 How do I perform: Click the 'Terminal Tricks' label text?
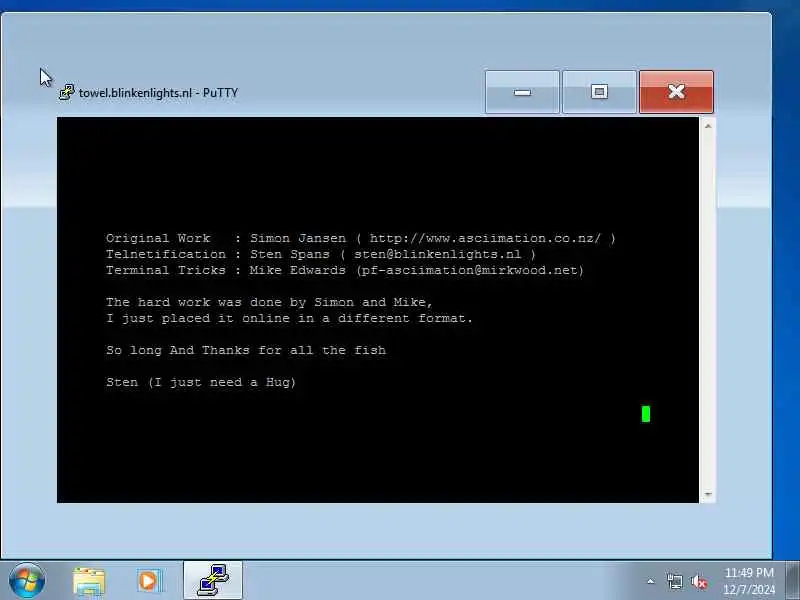166,270
